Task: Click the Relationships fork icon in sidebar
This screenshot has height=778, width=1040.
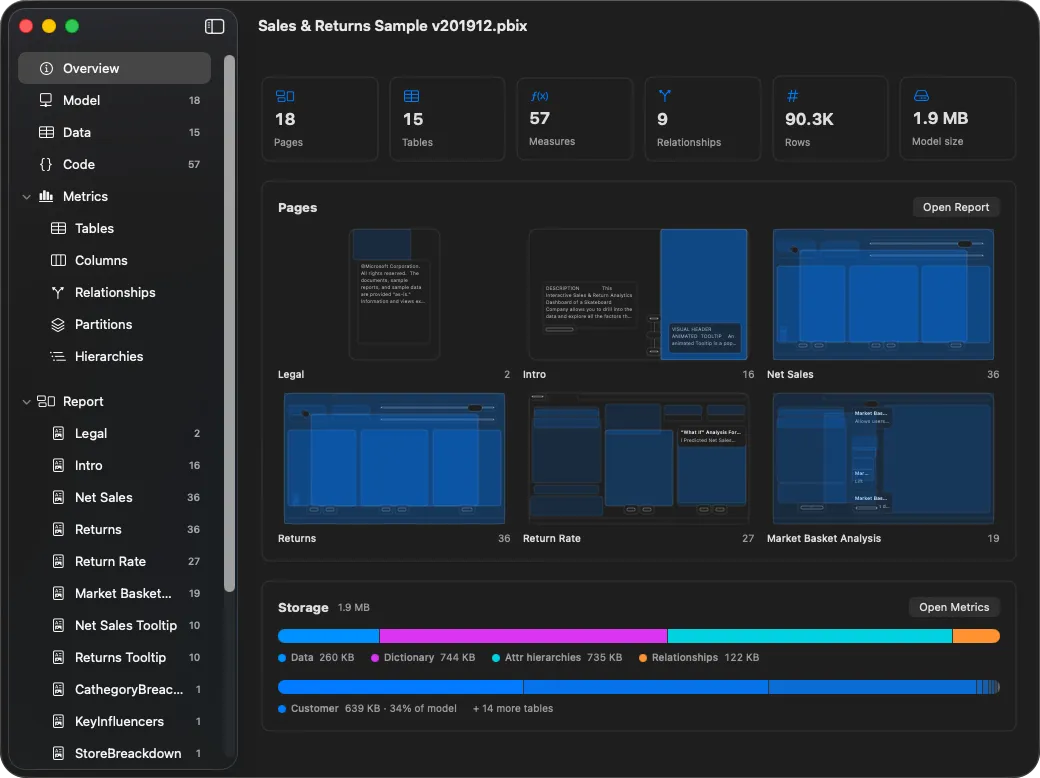Action: click(58, 292)
